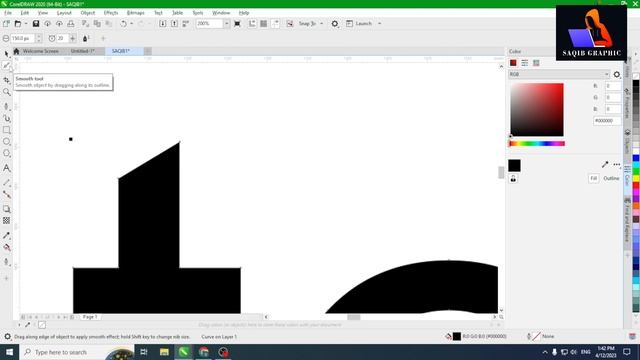Toggle Show guidelines button in the toolbar
Viewport: 640px width, 360px height.
coord(276,24)
